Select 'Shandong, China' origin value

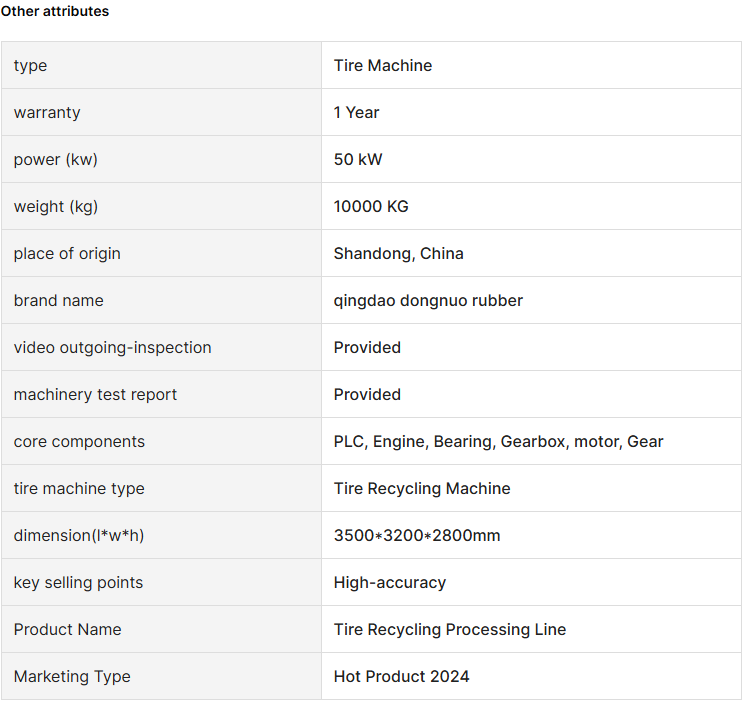click(x=398, y=253)
